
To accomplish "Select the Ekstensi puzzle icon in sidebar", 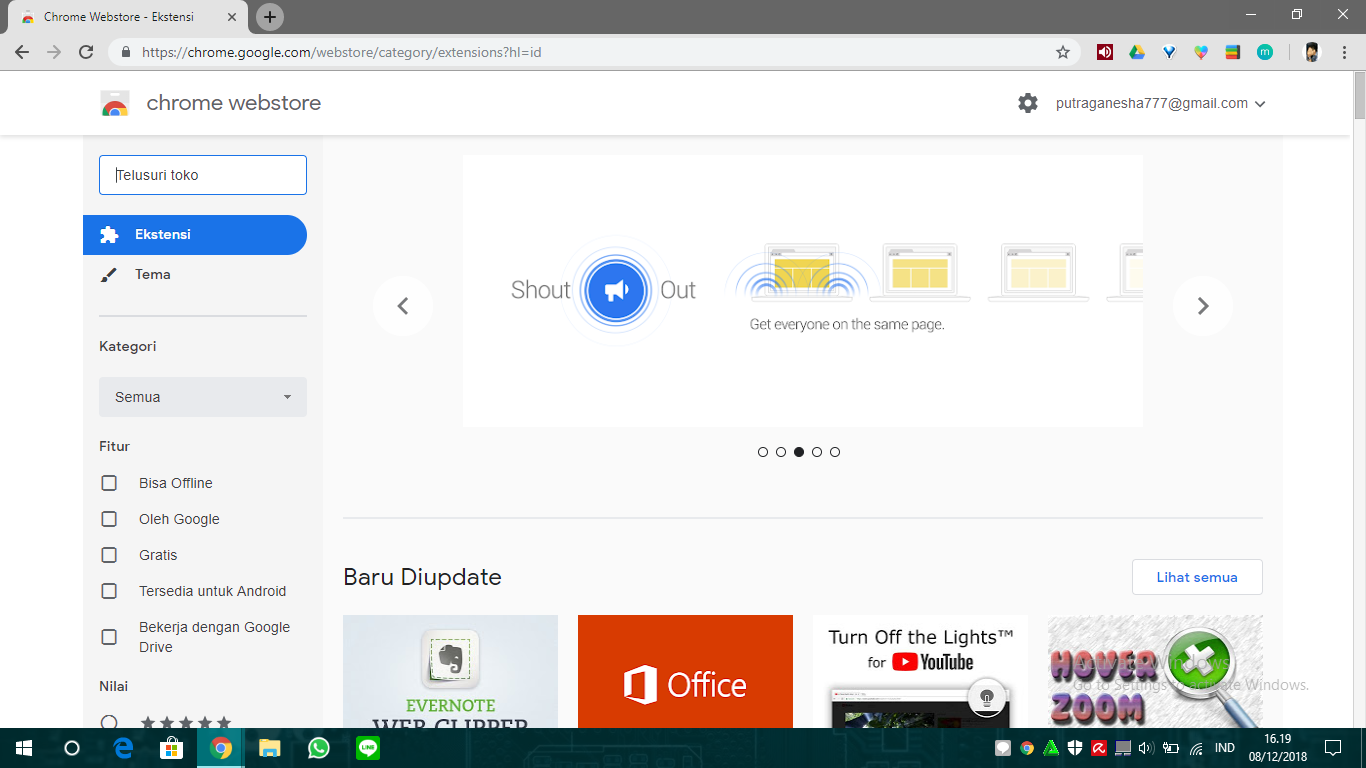I will (x=110, y=234).
